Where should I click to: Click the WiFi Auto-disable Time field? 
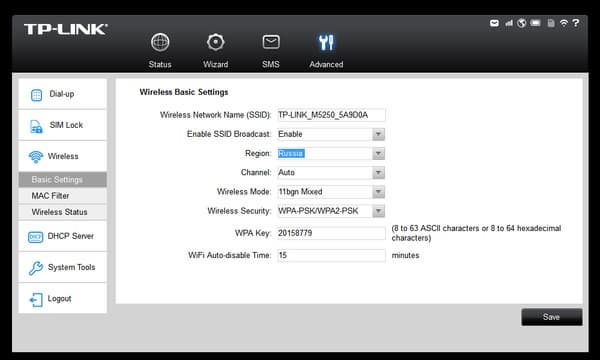click(331, 255)
